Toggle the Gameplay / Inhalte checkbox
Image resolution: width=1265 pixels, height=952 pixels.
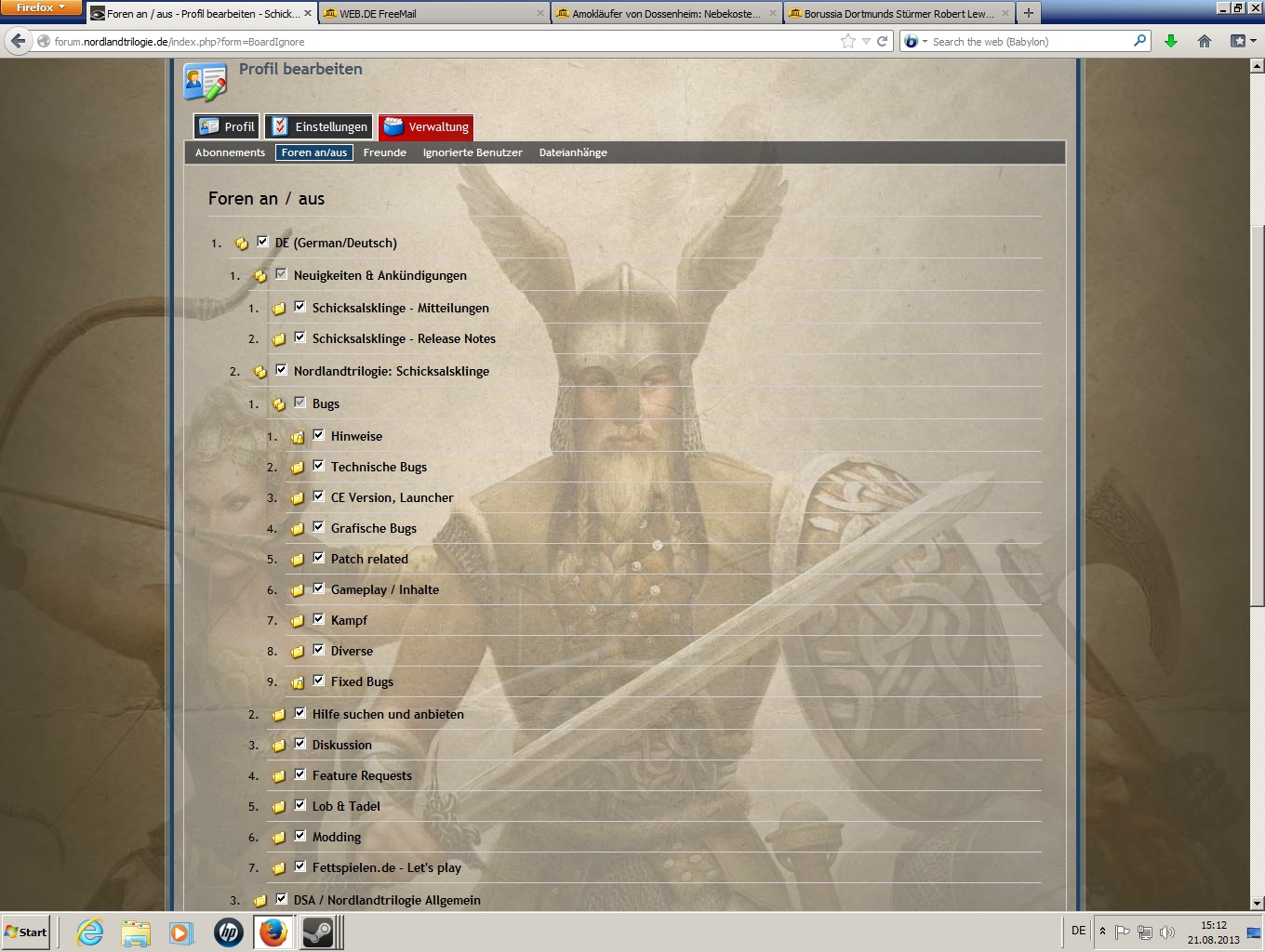click(318, 588)
